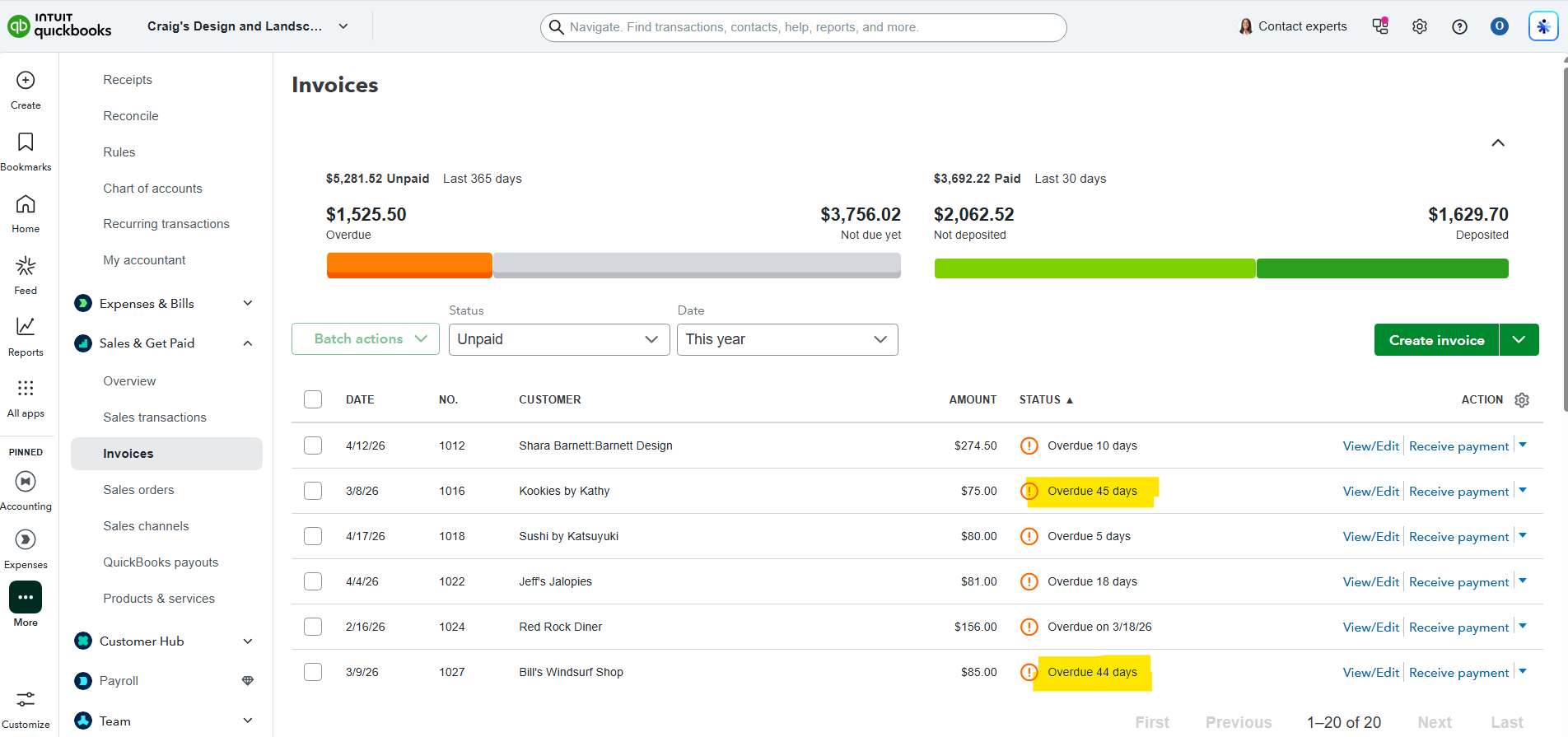Viewport: 1568px width, 737px height.
Task: Click the Create invoice button
Action: pos(1436,339)
